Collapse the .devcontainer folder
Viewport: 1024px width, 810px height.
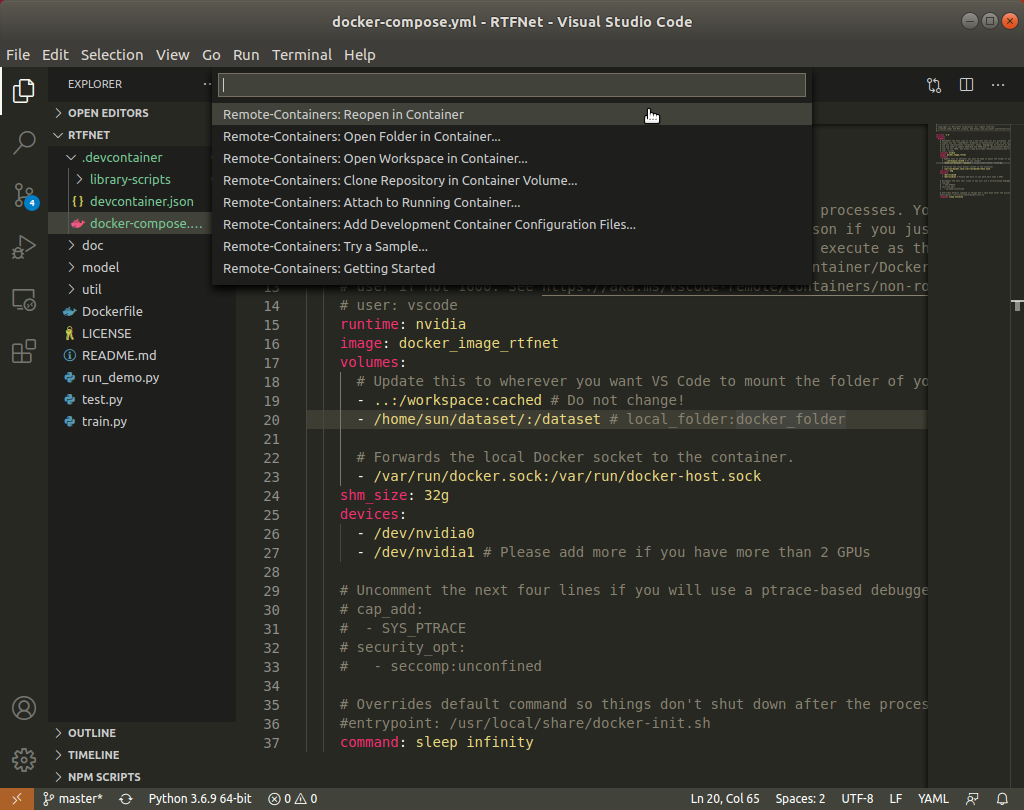122,157
